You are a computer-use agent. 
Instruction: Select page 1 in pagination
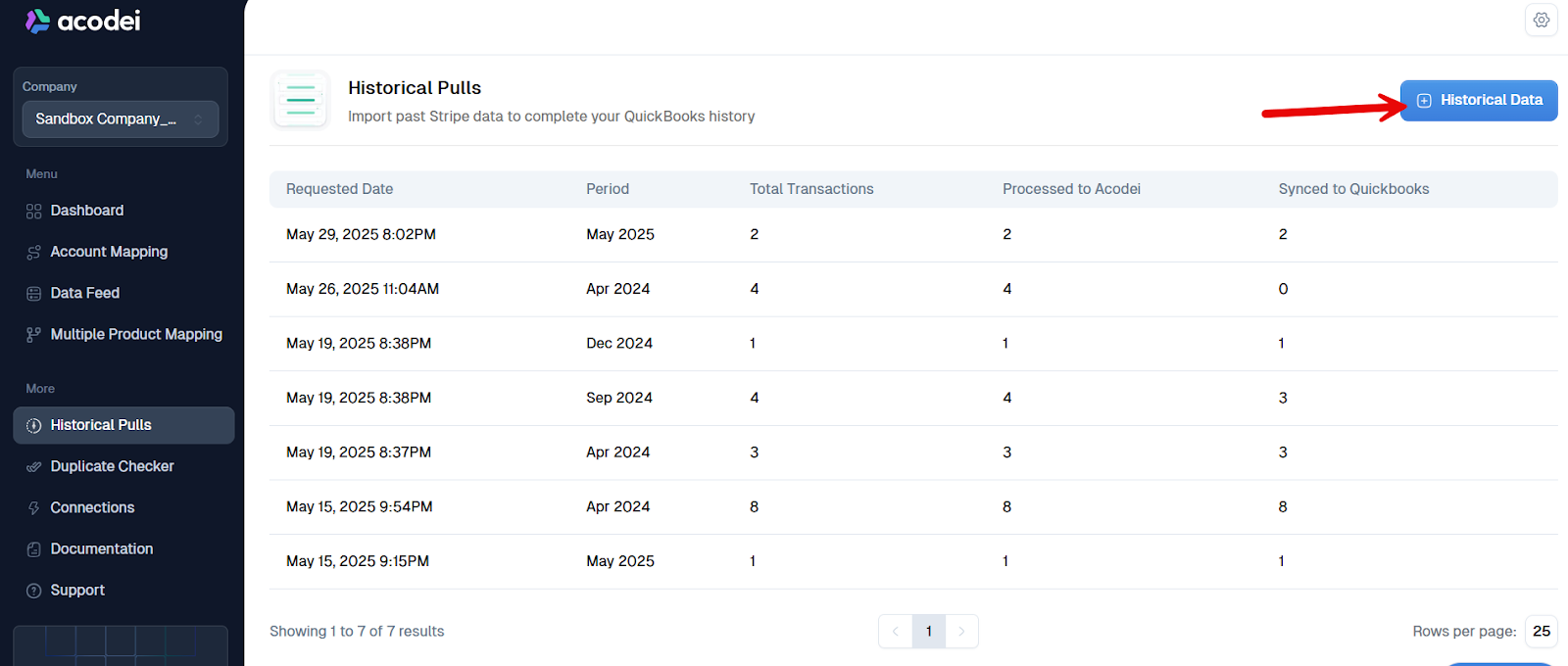(x=929, y=632)
